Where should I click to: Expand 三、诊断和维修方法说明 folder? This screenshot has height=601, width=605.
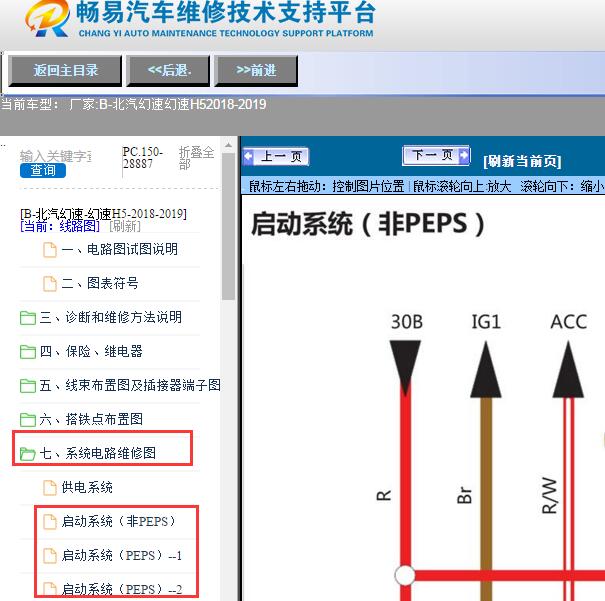point(110,317)
